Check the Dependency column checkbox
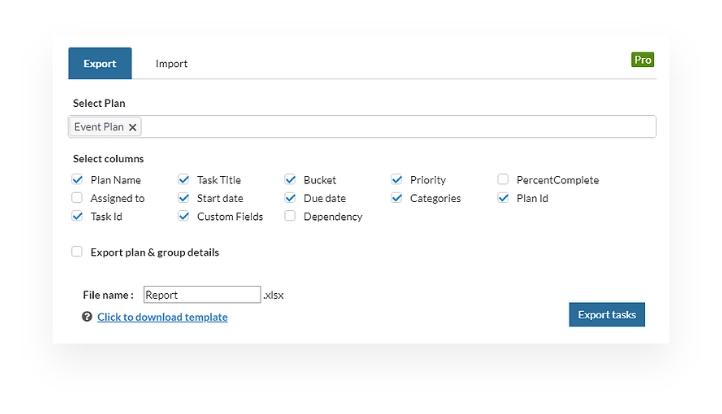This screenshot has height=414, width=722. click(x=290, y=216)
